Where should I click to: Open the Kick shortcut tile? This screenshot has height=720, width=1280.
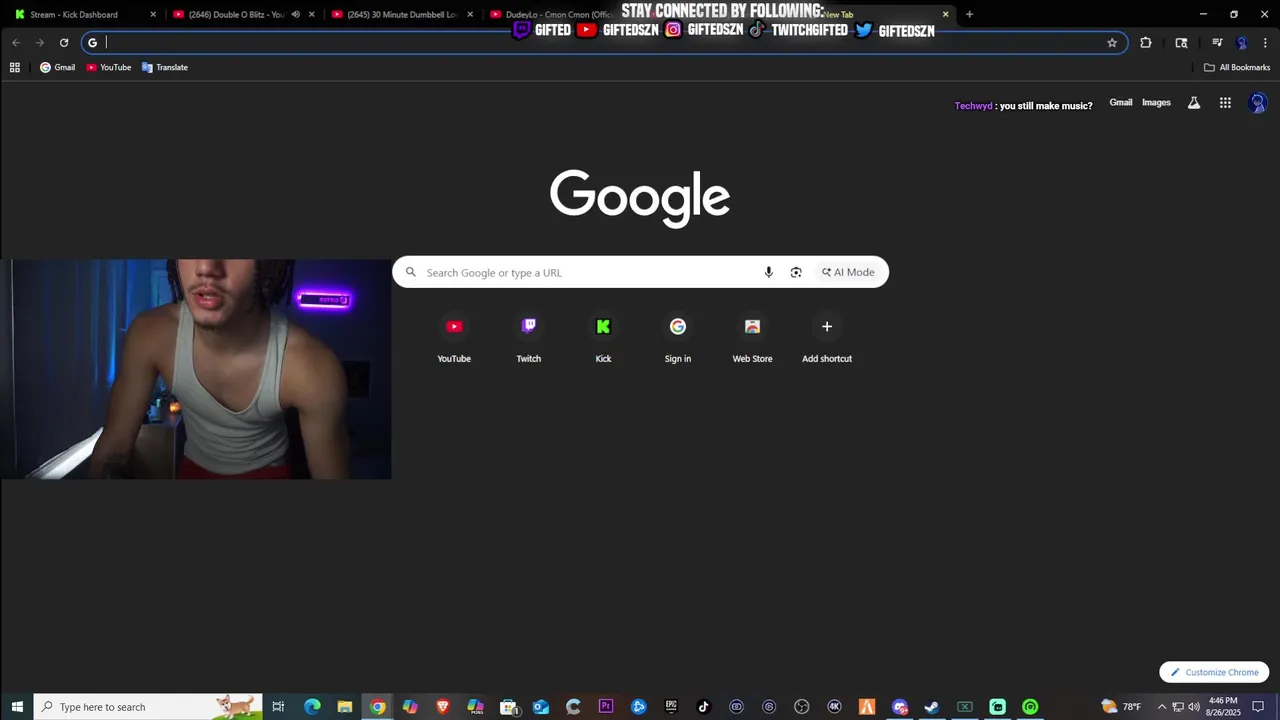click(x=603, y=340)
